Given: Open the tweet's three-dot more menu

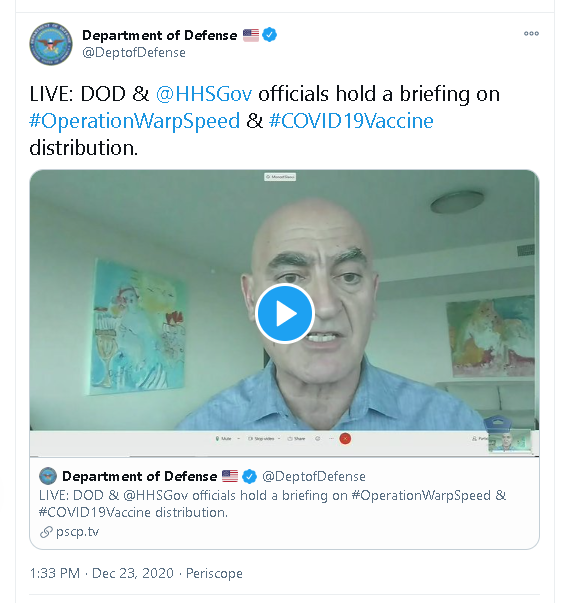Looking at the screenshot, I should click(531, 33).
